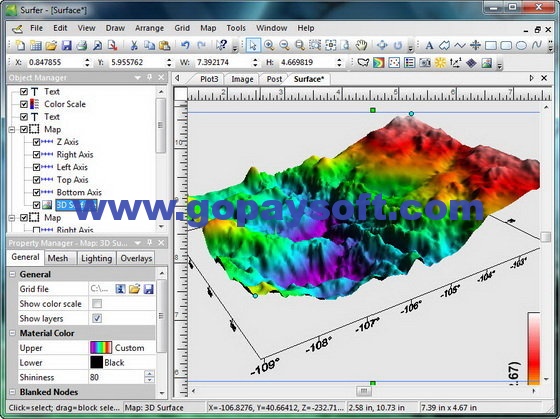Create new base map icon
The width and height of the screenshot is (560, 419).
(363, 63)
